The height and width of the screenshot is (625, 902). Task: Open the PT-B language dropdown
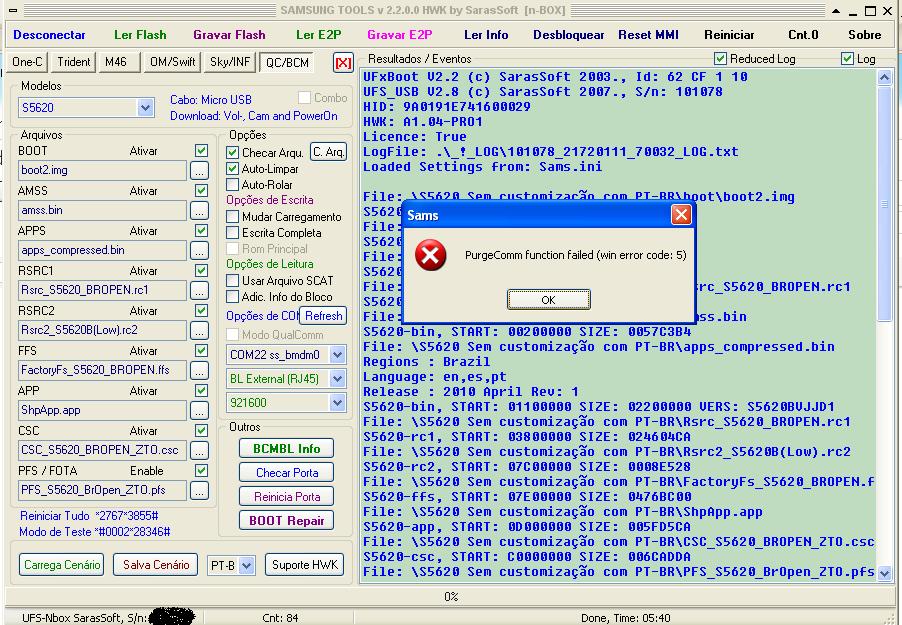(x=247, y=566)
